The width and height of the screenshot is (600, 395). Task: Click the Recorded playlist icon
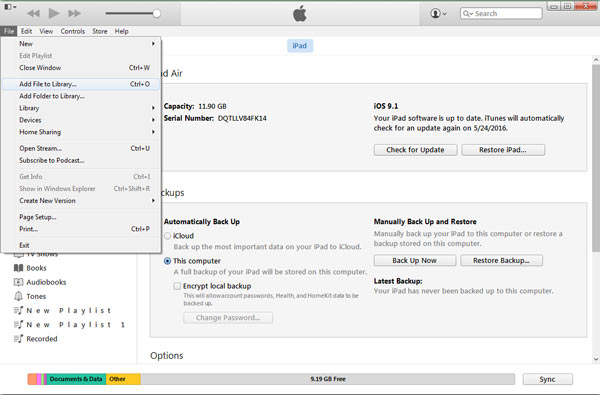point(18,339)
